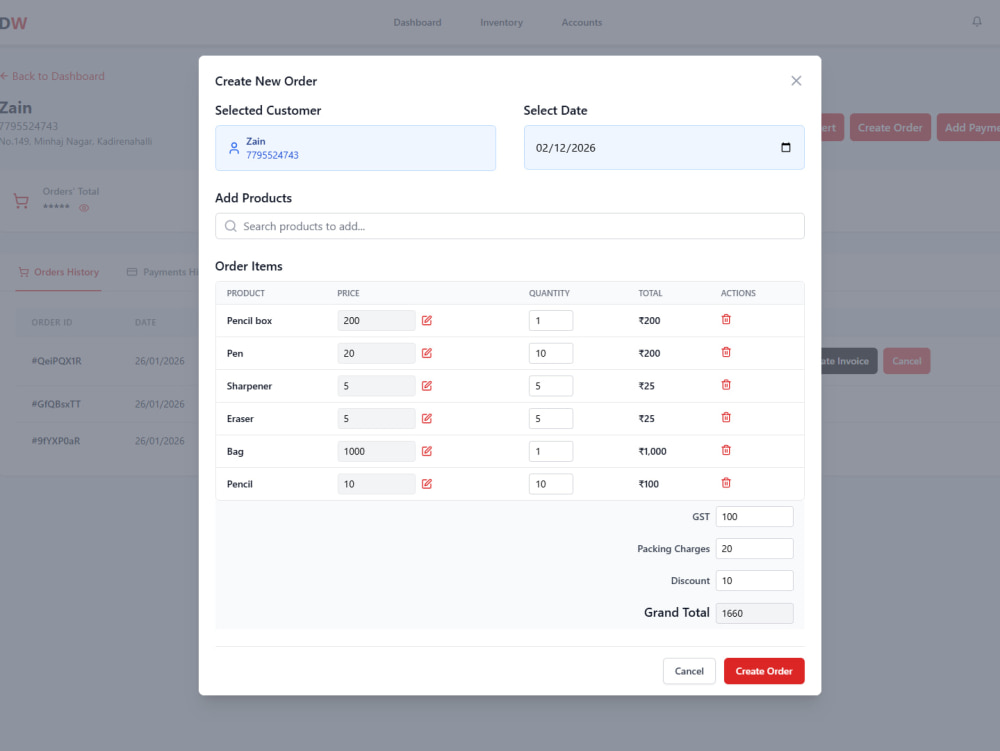Delete Bag from order items
This screenshot has width=1000, height=751.
(x=726, y=450)
